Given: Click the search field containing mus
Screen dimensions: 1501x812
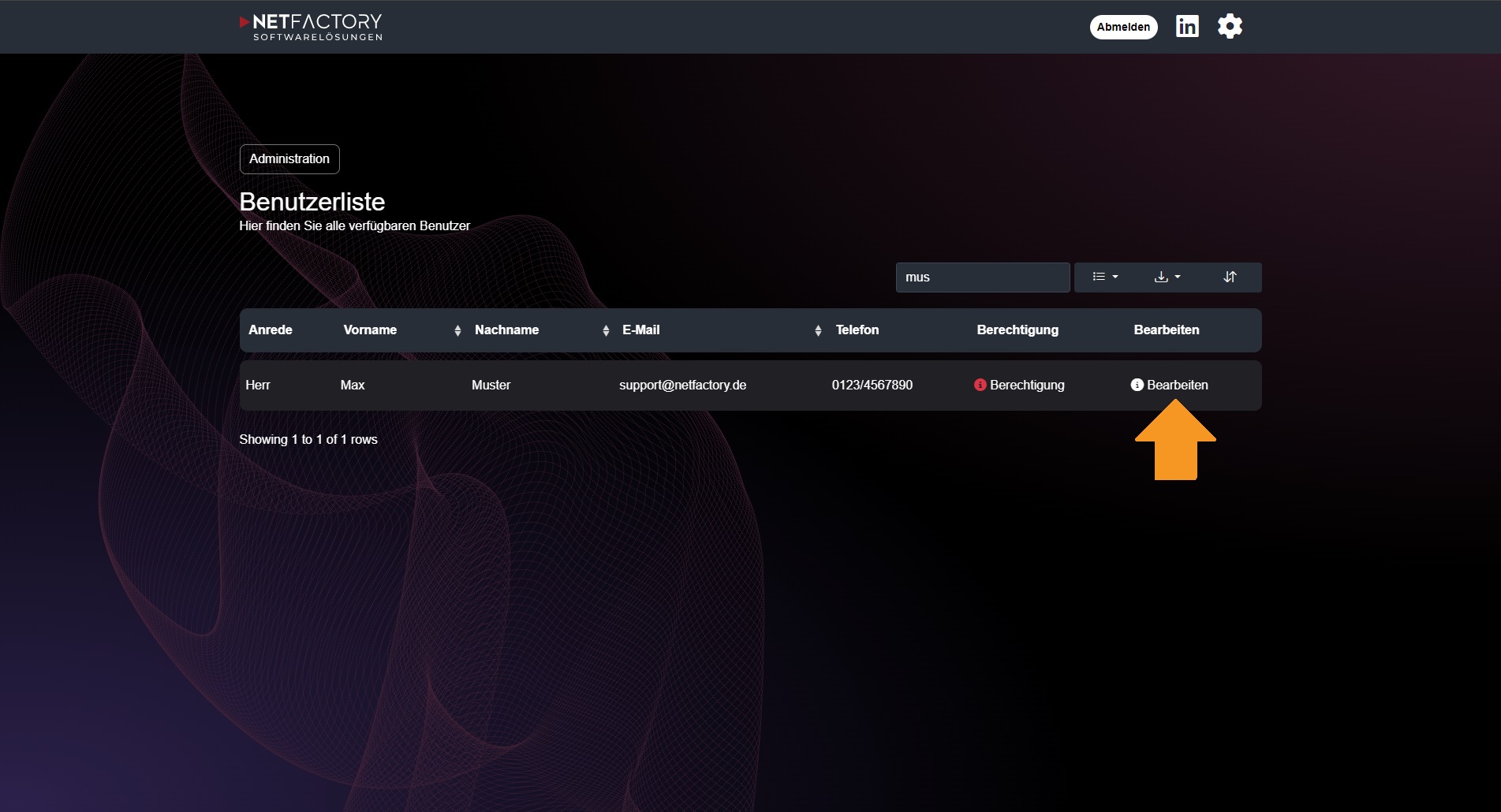Looking at the screenshot, I should click(x=983, y=277).
